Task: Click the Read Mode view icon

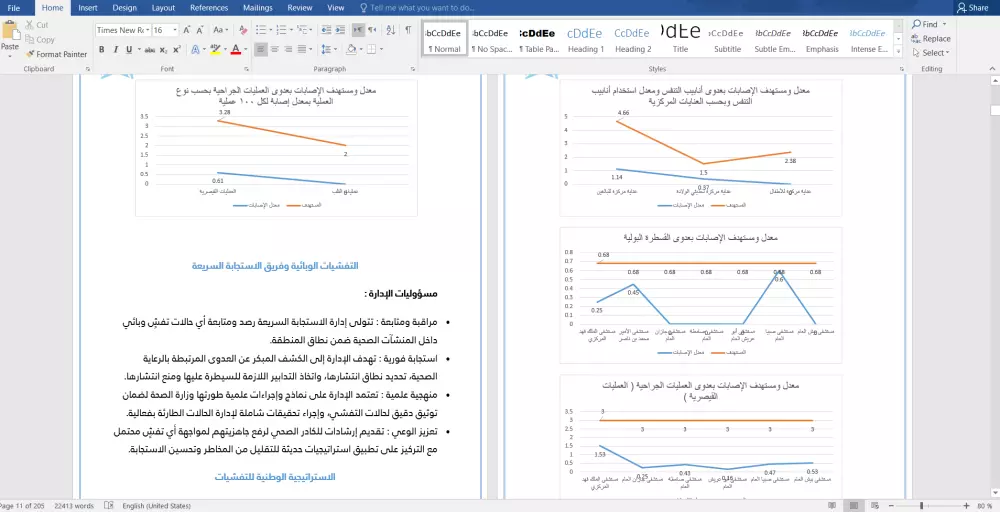Action: [x=832, y=506]
